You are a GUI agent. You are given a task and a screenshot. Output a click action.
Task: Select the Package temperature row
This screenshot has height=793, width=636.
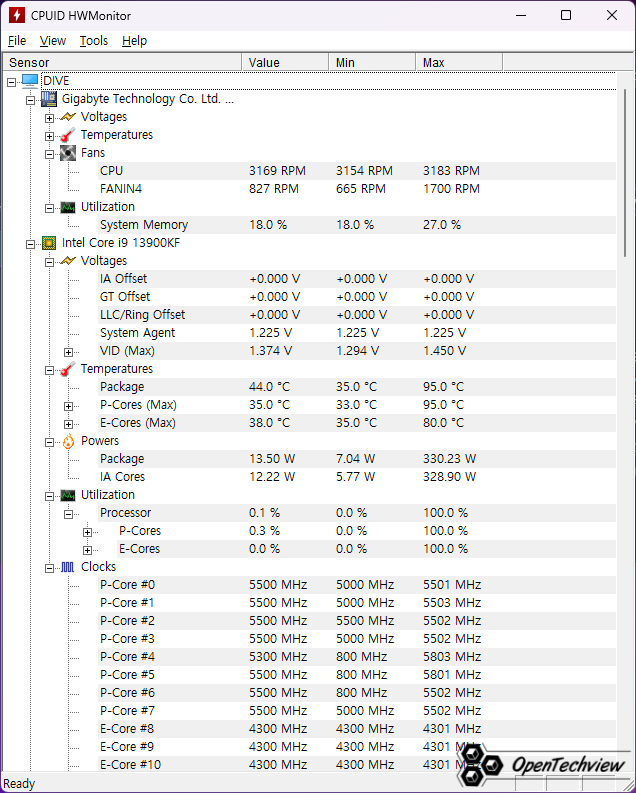[x=357, y=387]
